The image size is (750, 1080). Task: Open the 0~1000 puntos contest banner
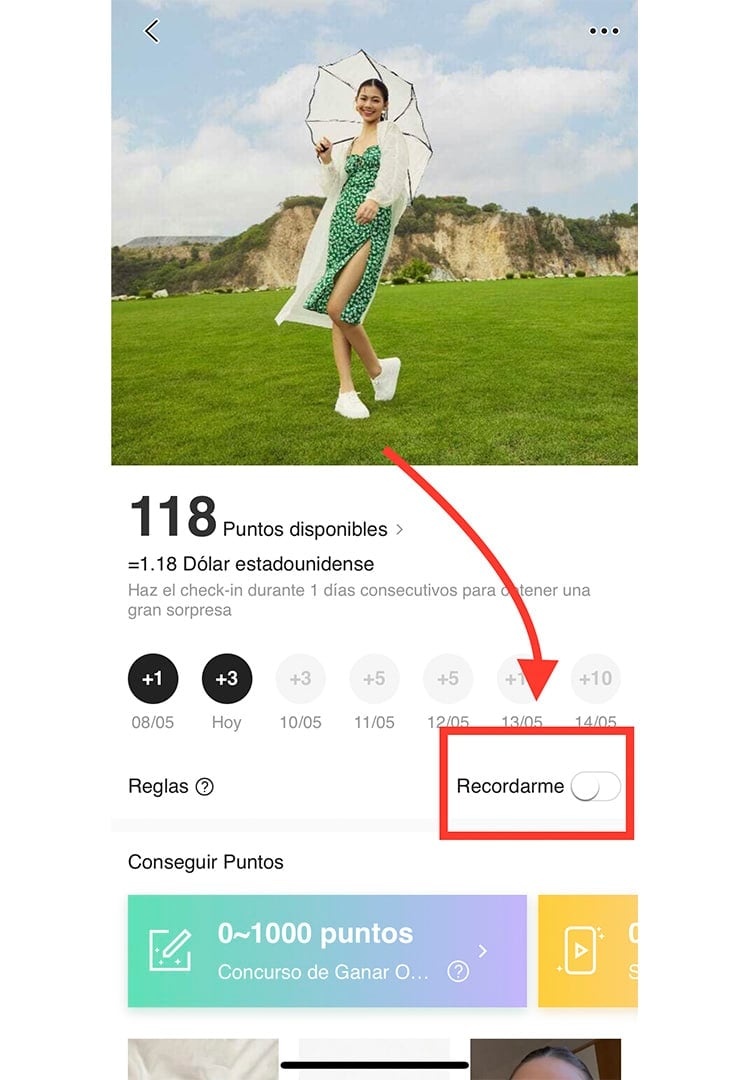coord(327,951)
